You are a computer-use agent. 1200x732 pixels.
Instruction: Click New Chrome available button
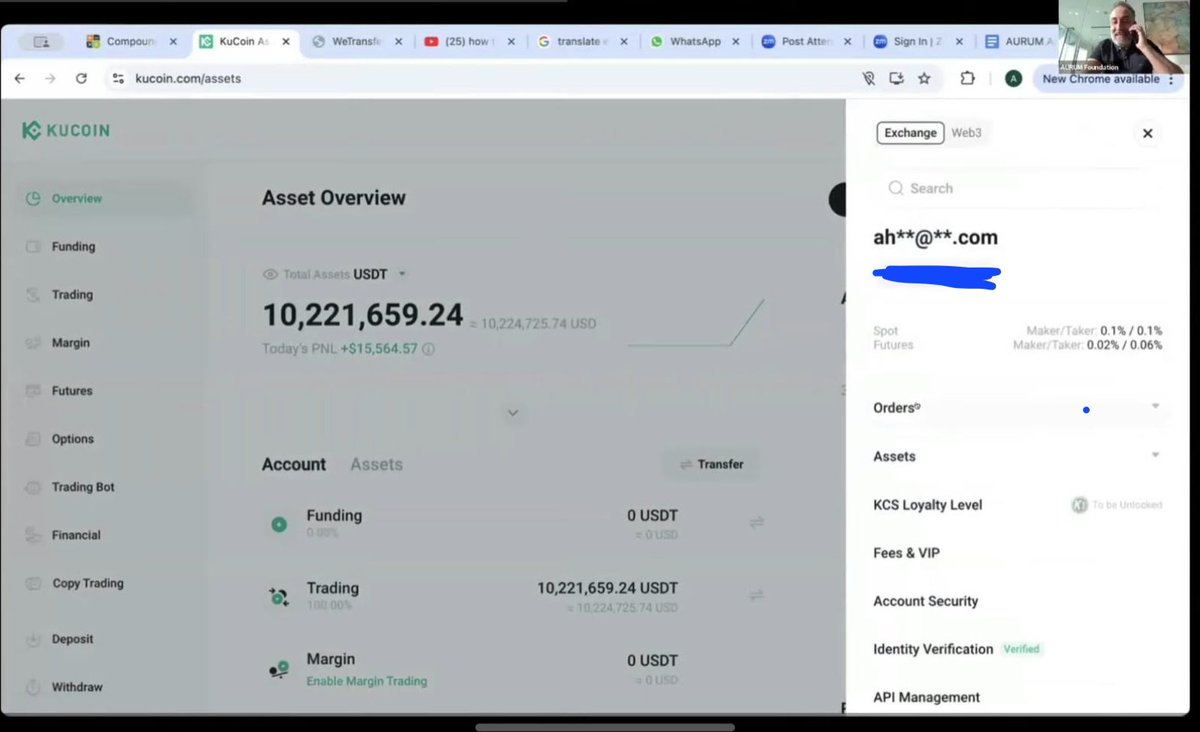point(1106,78)
